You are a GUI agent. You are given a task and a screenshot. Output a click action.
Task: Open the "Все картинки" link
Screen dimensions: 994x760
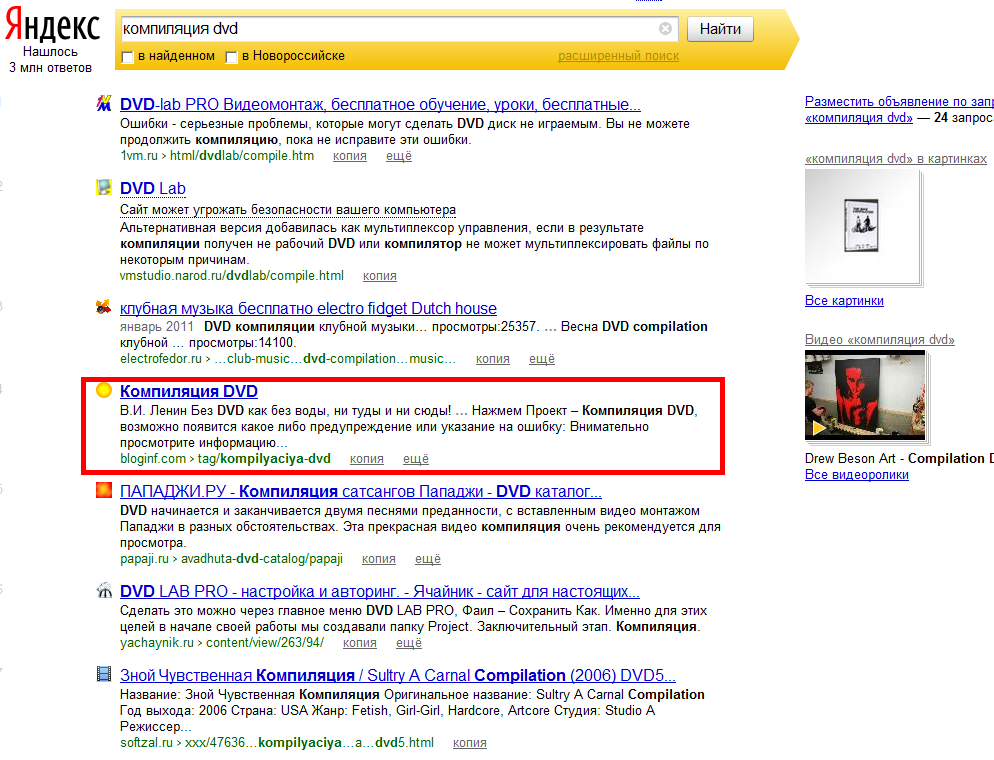click(x=844, y=301)
